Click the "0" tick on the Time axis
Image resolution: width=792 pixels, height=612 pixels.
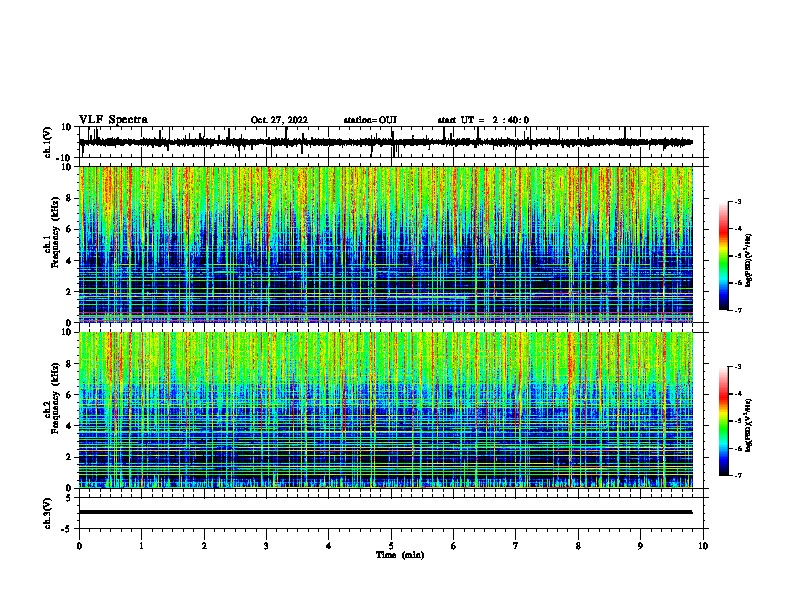[x=79, y=546]
